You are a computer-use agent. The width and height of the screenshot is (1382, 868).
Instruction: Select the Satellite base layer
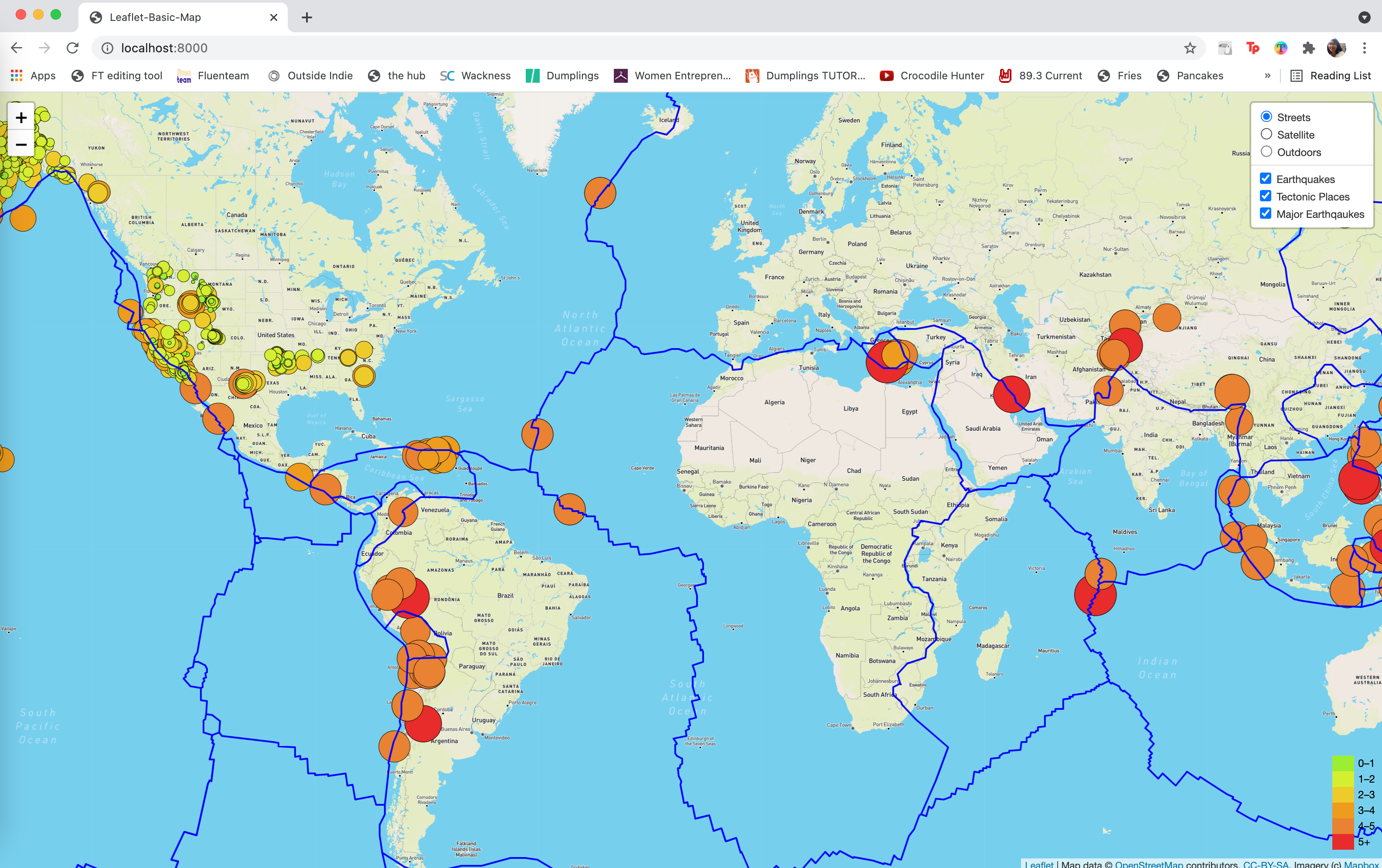(1266, 134)
